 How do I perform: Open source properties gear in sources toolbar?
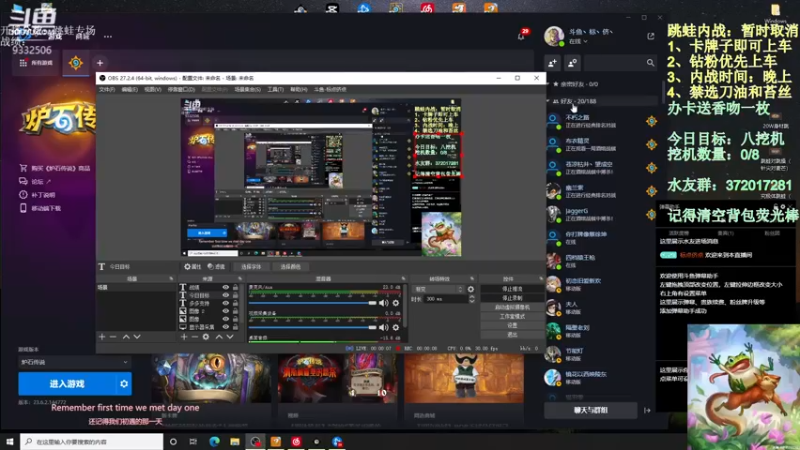pyautogui.click(x=206, y=337)
